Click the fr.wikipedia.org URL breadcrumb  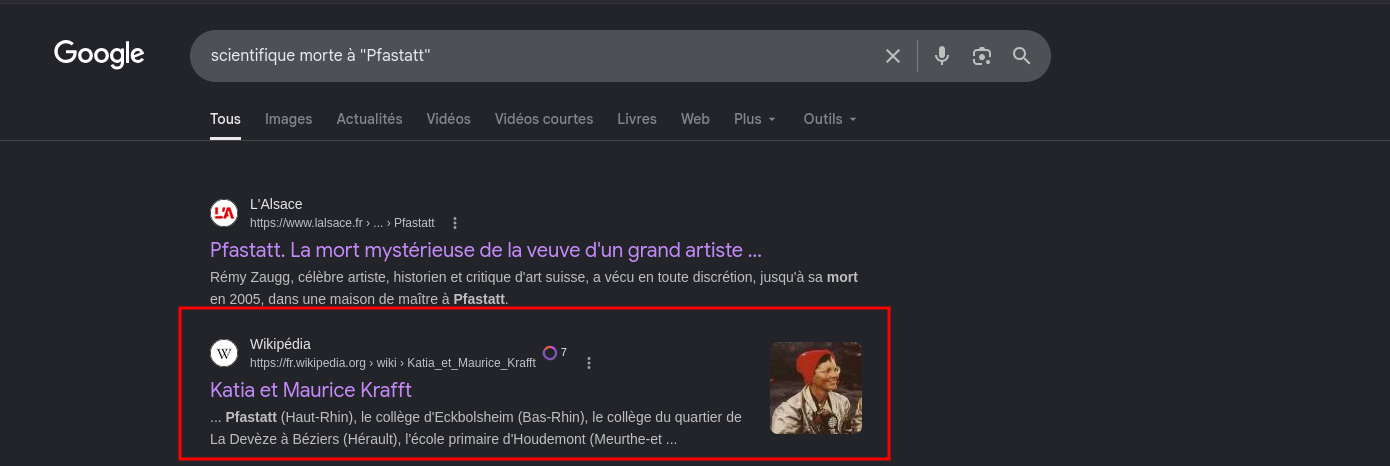(392, 363)
